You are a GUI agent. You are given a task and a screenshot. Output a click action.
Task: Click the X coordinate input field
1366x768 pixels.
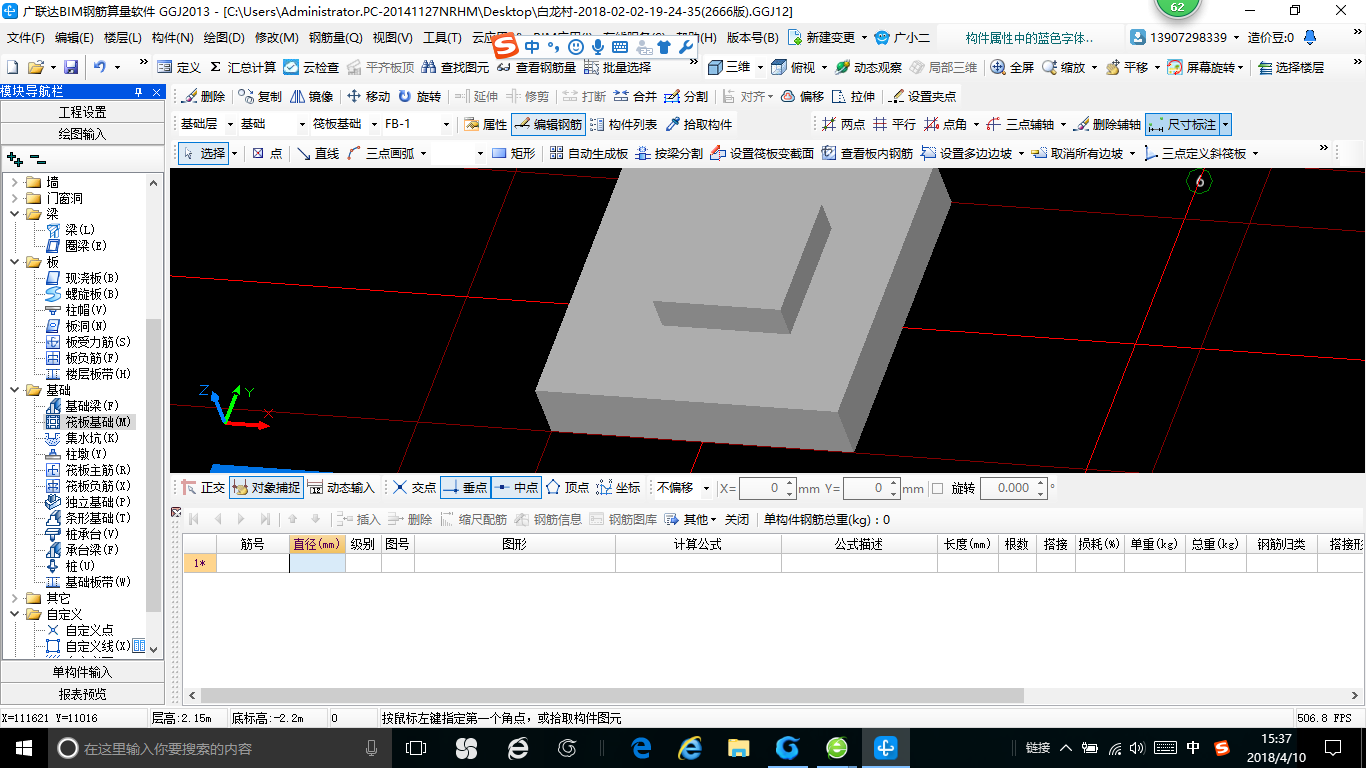coord(767,488)
